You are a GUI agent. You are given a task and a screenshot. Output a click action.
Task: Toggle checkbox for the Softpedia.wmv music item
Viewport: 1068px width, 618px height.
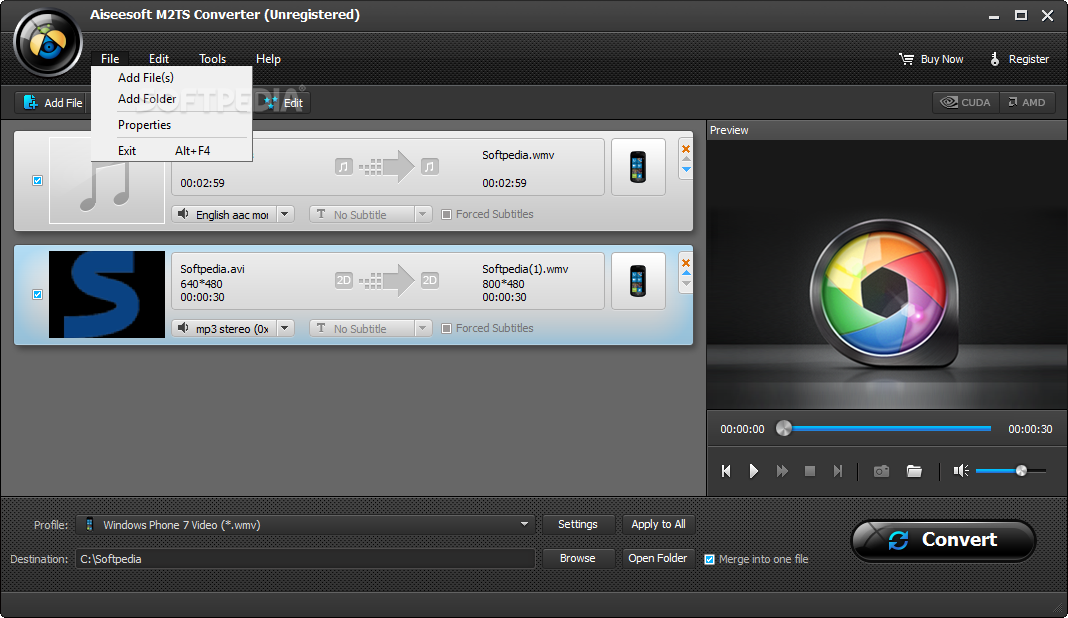click(37, 181)
